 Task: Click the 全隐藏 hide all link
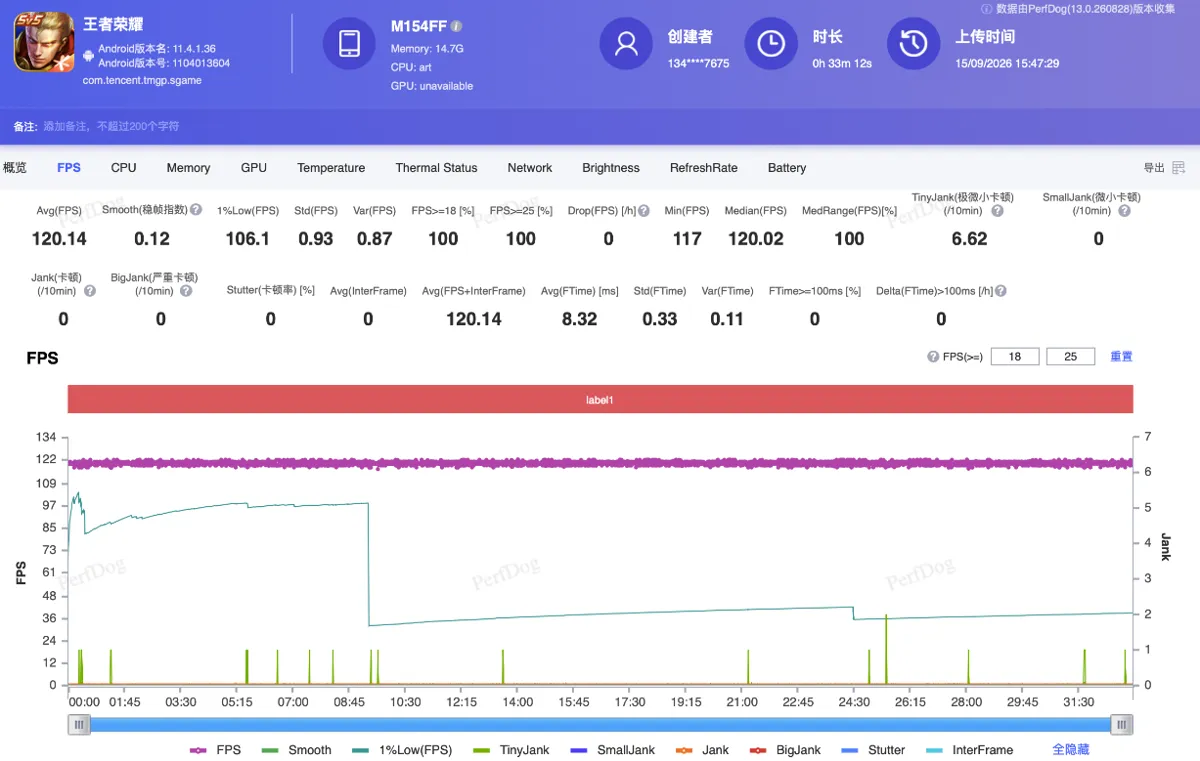point(1070,749)
